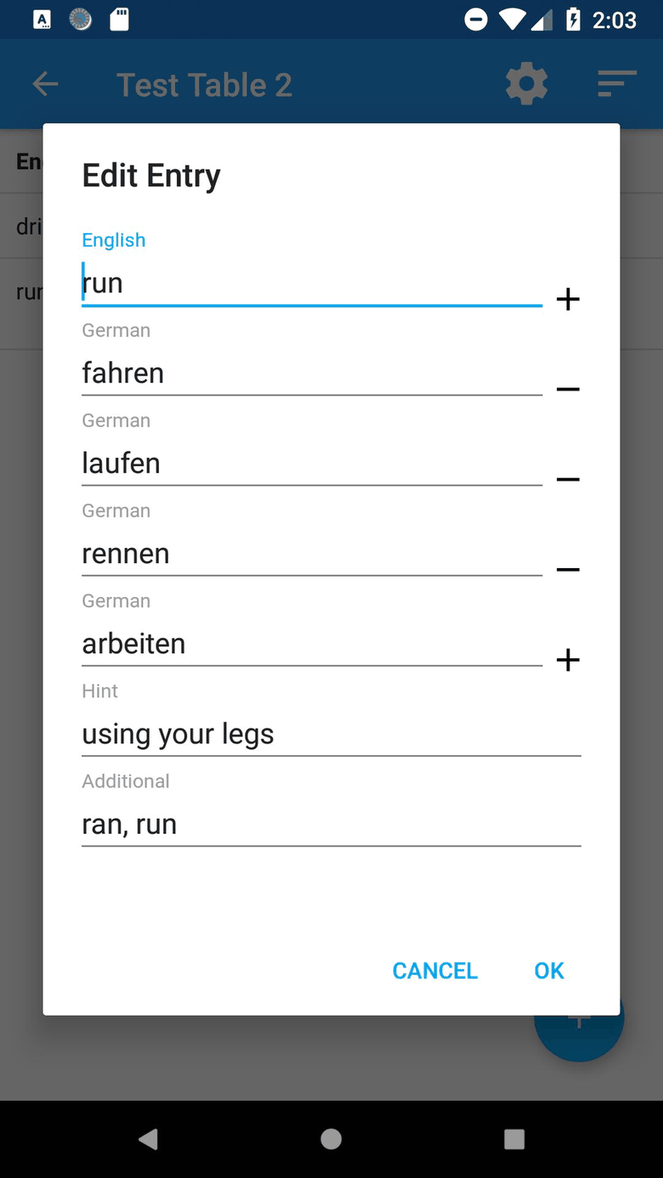Confirm changes with OK
The width and height of the screenshot is (663, 1178).
point(548,970)
